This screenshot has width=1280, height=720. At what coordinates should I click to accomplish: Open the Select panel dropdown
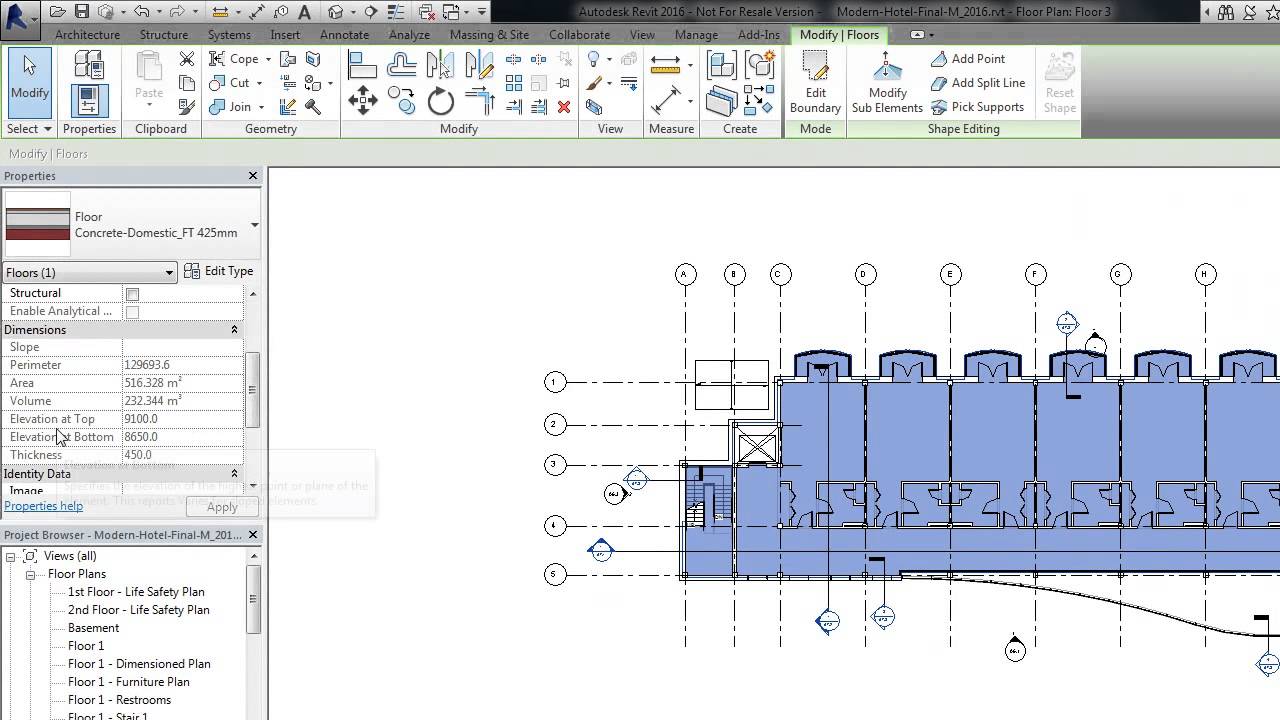[29, 129]
